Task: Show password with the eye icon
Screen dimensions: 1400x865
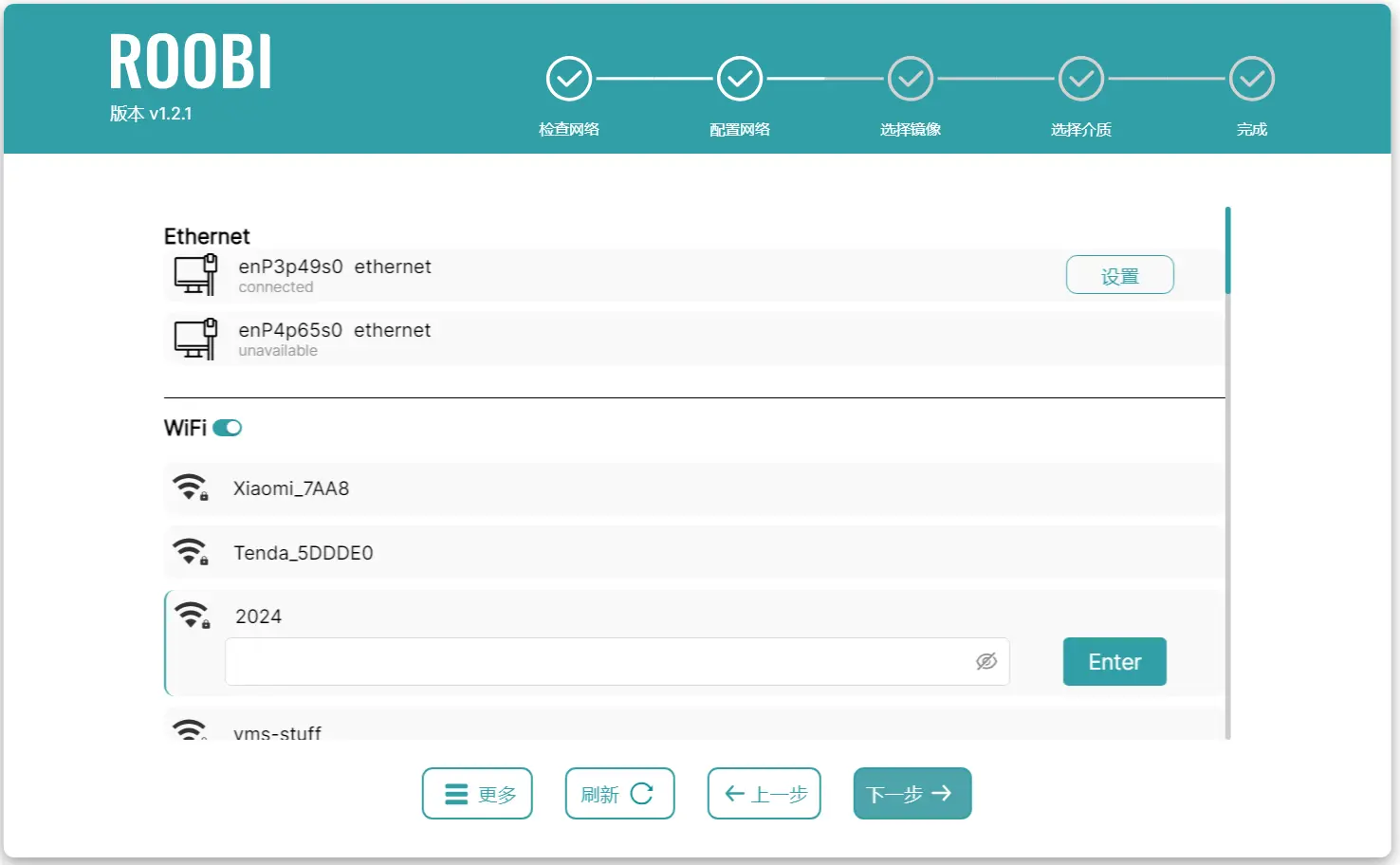Action: (x=986, y=661)
